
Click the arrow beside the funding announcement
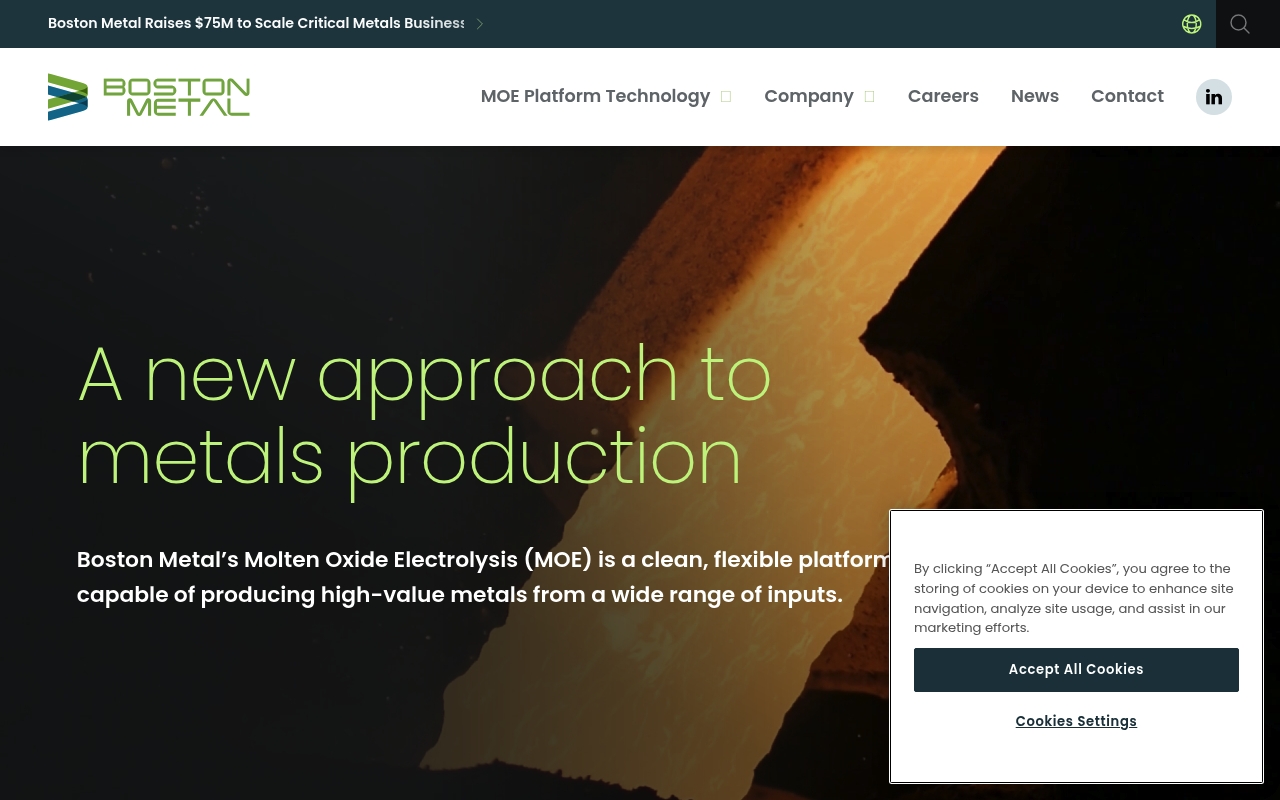pos(480,24)
